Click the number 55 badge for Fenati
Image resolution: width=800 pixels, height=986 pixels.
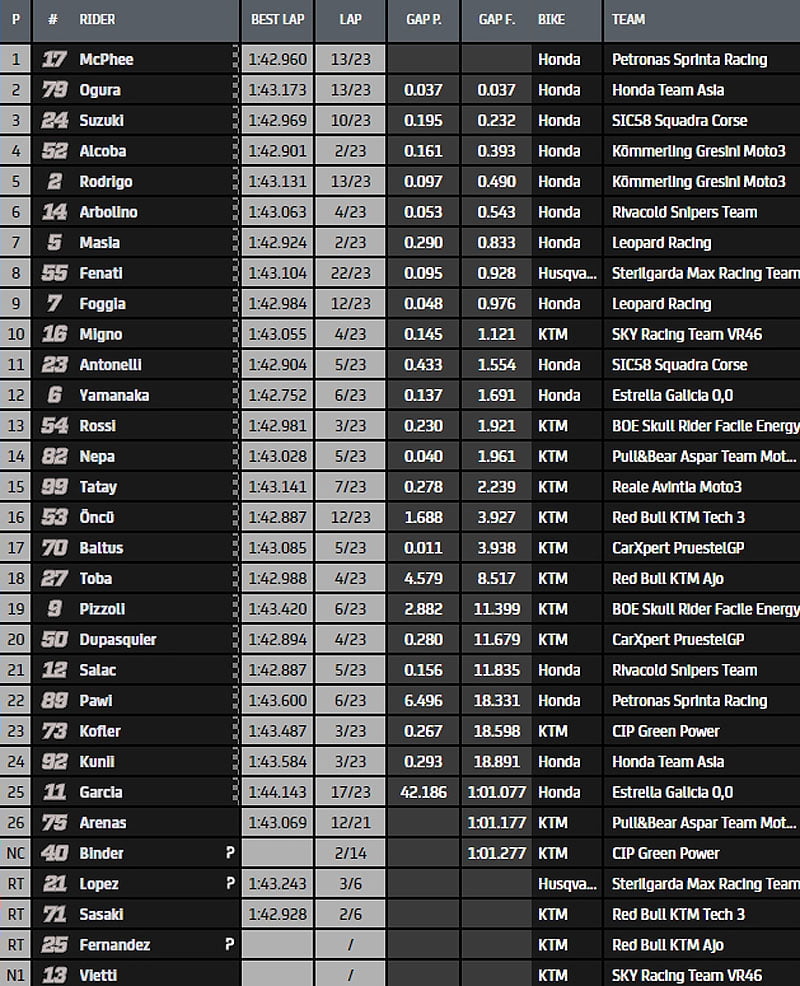pyautogui.click(x=54, y=273)
